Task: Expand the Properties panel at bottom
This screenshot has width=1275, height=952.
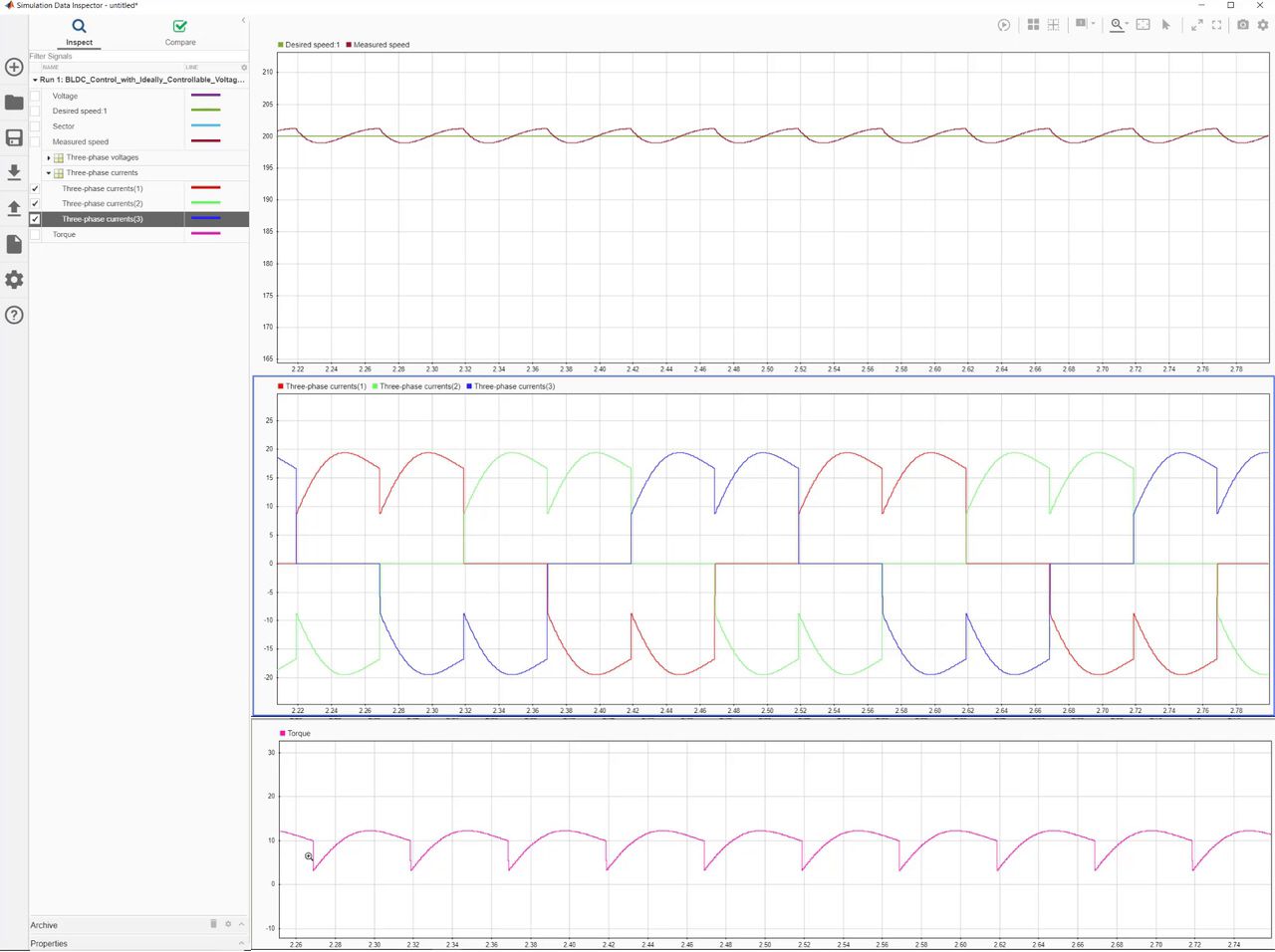Action: 240,943
